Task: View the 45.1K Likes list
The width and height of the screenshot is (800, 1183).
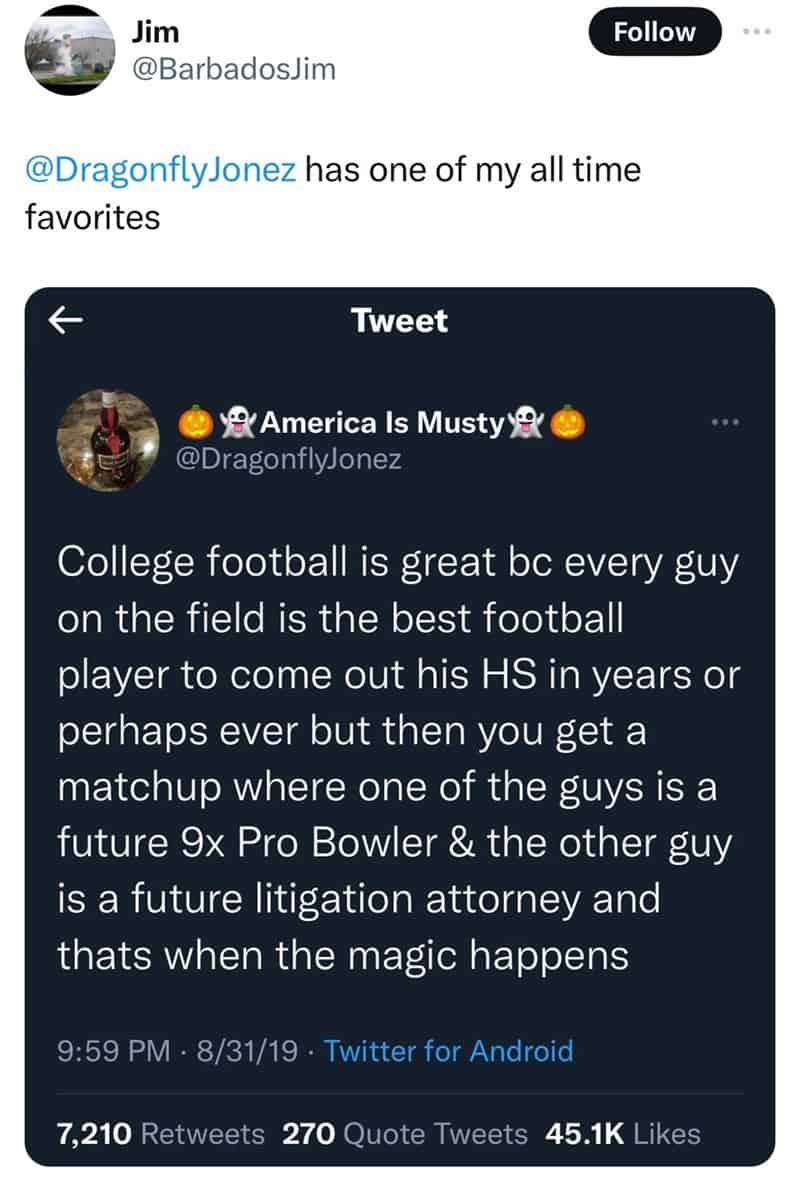Action: [623, 1133]
